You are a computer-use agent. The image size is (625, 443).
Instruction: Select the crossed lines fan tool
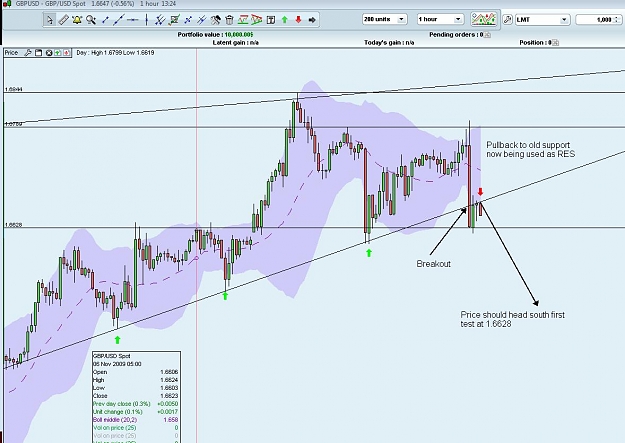coord(202,20)
